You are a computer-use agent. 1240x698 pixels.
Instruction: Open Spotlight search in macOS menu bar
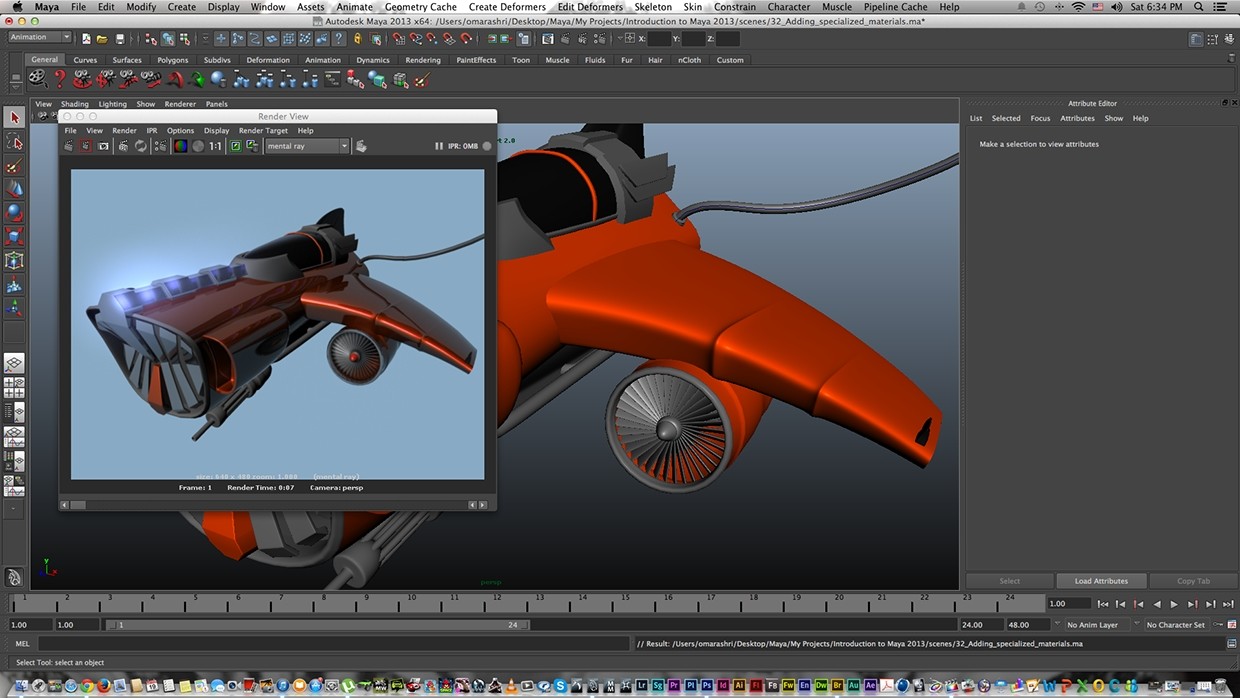coord(1199,7)
